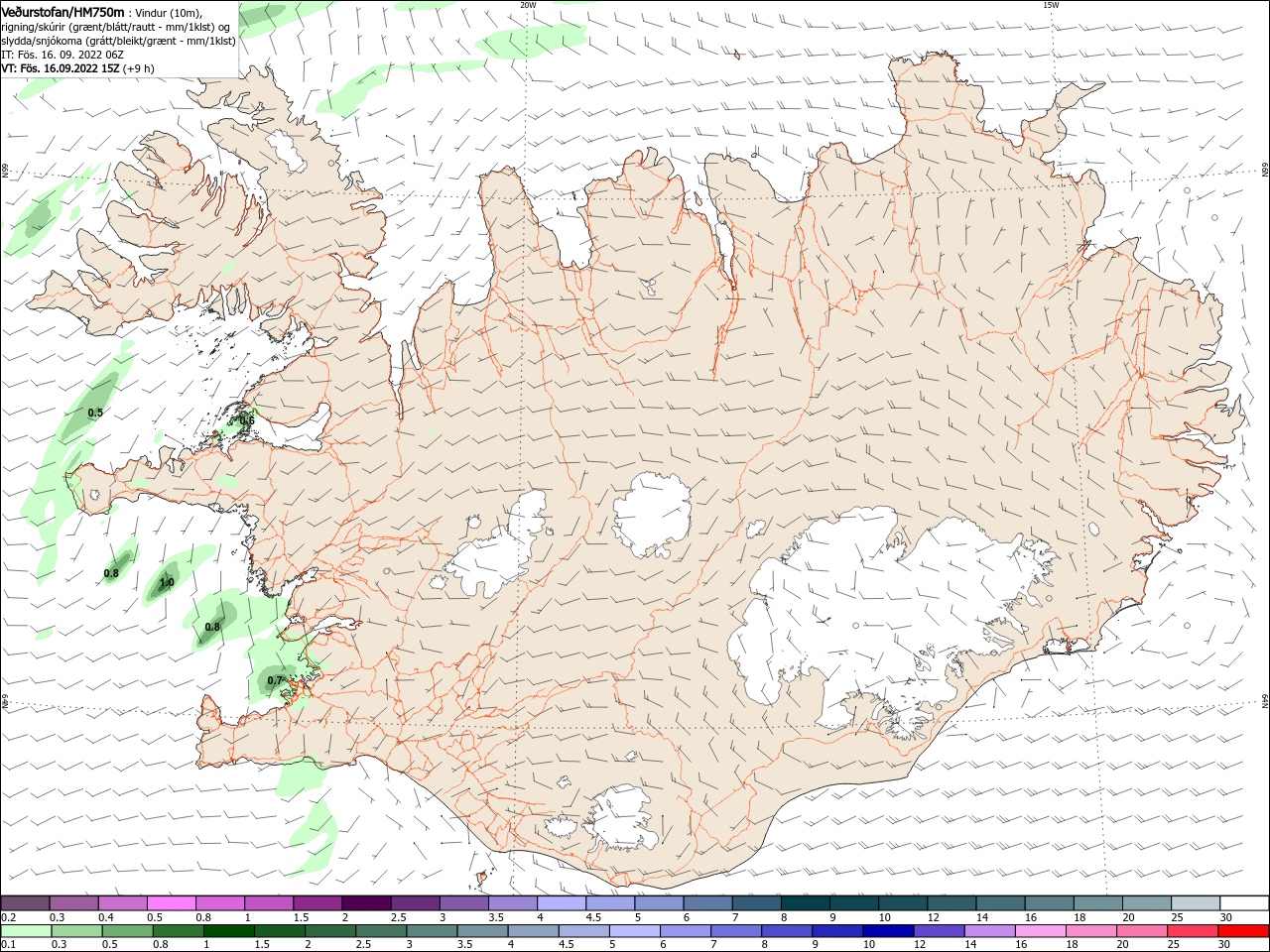
Task: Click the 1.0 precipitation value on map
Action: coord(167,583)
